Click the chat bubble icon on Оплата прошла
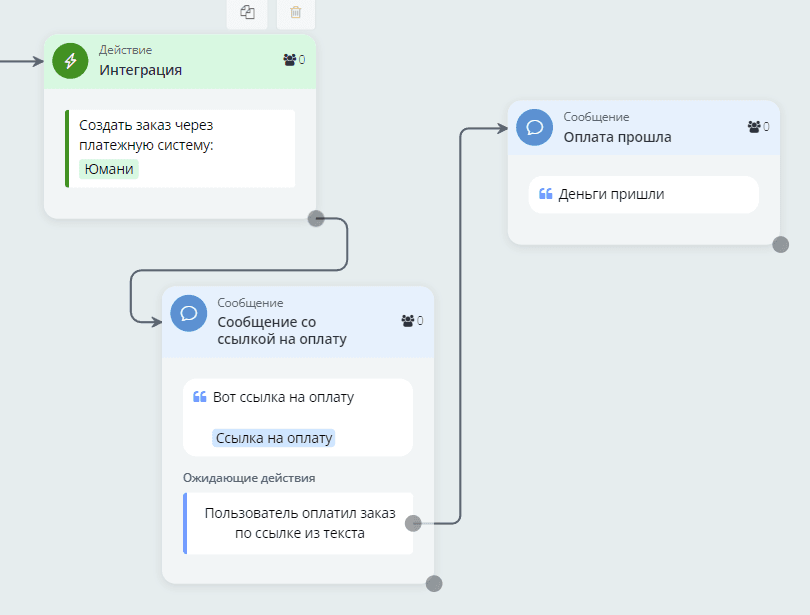 tap(535, 127)
